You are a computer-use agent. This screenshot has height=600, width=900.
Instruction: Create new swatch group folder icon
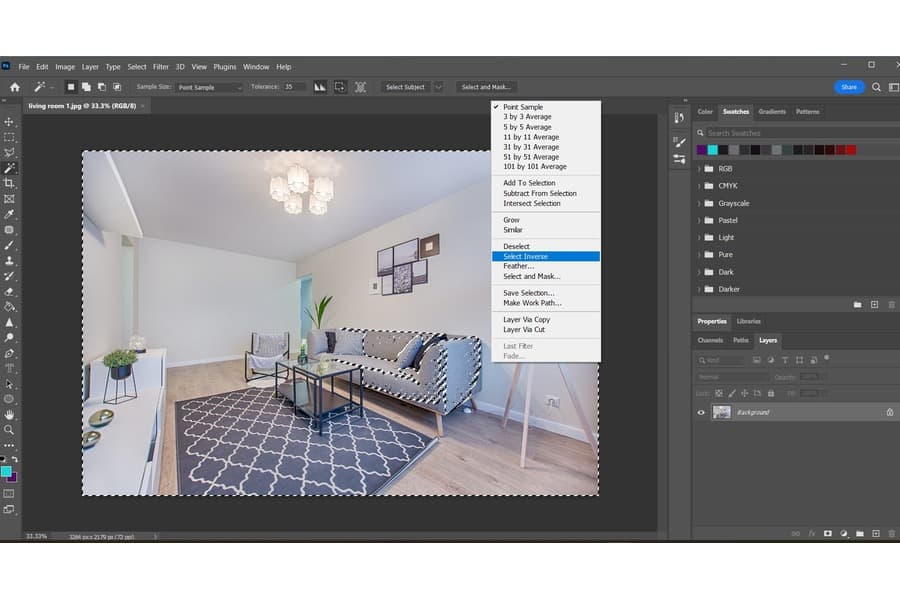point(858,305)
